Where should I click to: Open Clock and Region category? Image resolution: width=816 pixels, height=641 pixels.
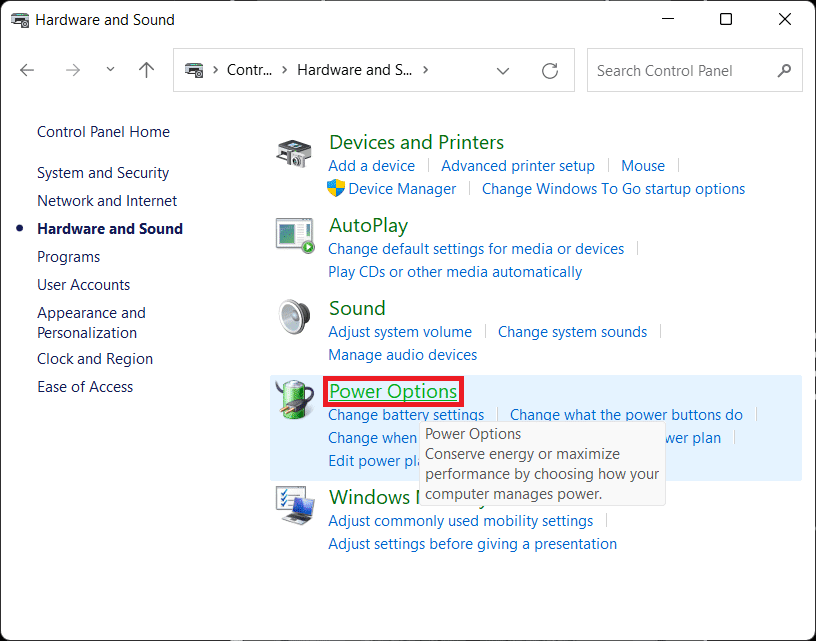[95, 359]
